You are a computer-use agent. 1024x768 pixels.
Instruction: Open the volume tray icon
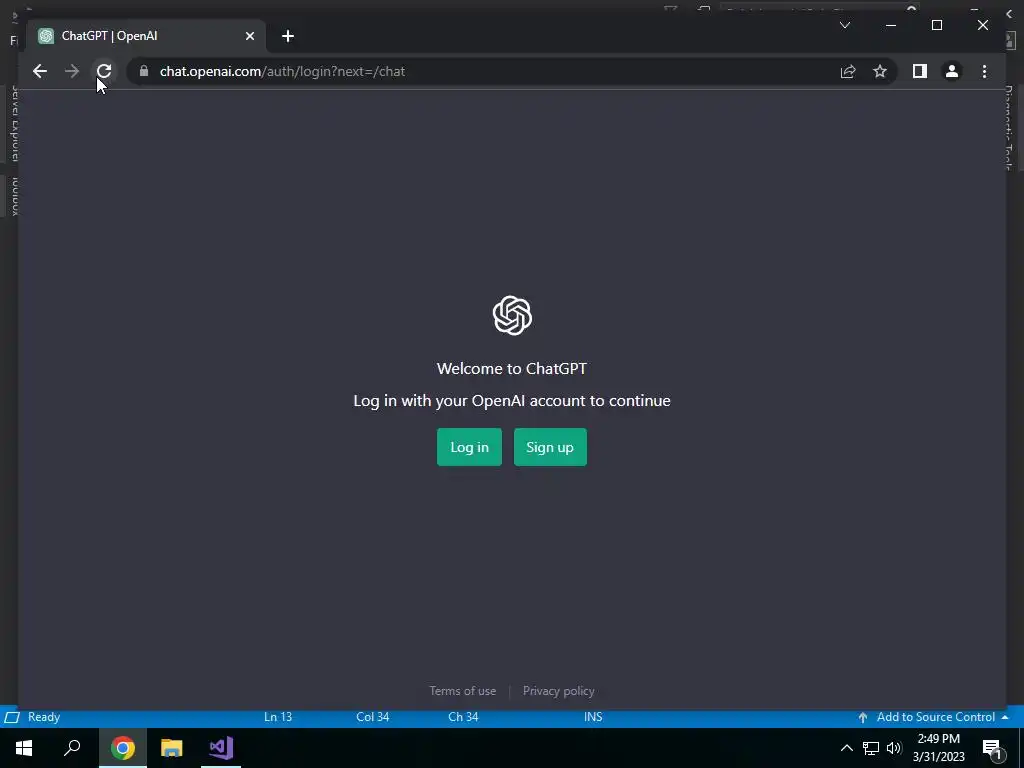tap(894, 748)
